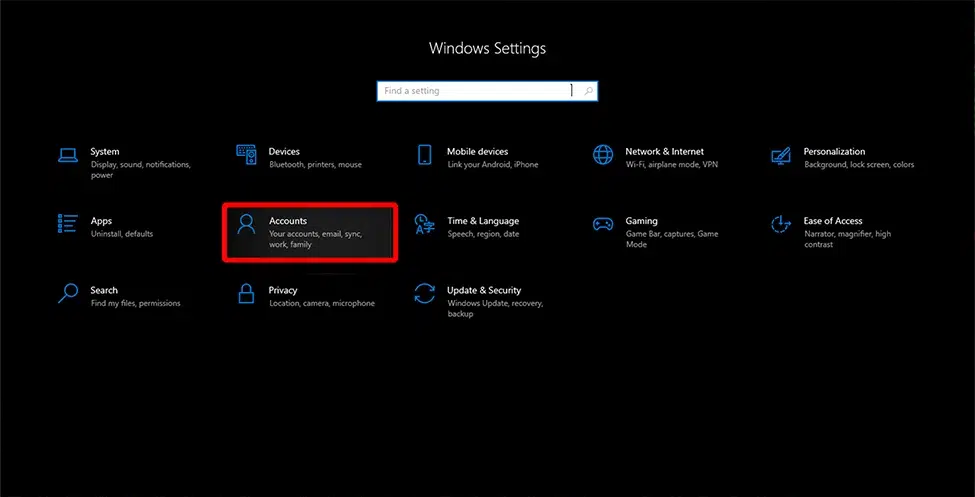Image resolution: width=975 pixels, height=497 pixels.
Task: Open the 'Personalization' title text
Action: coord(834,152)
